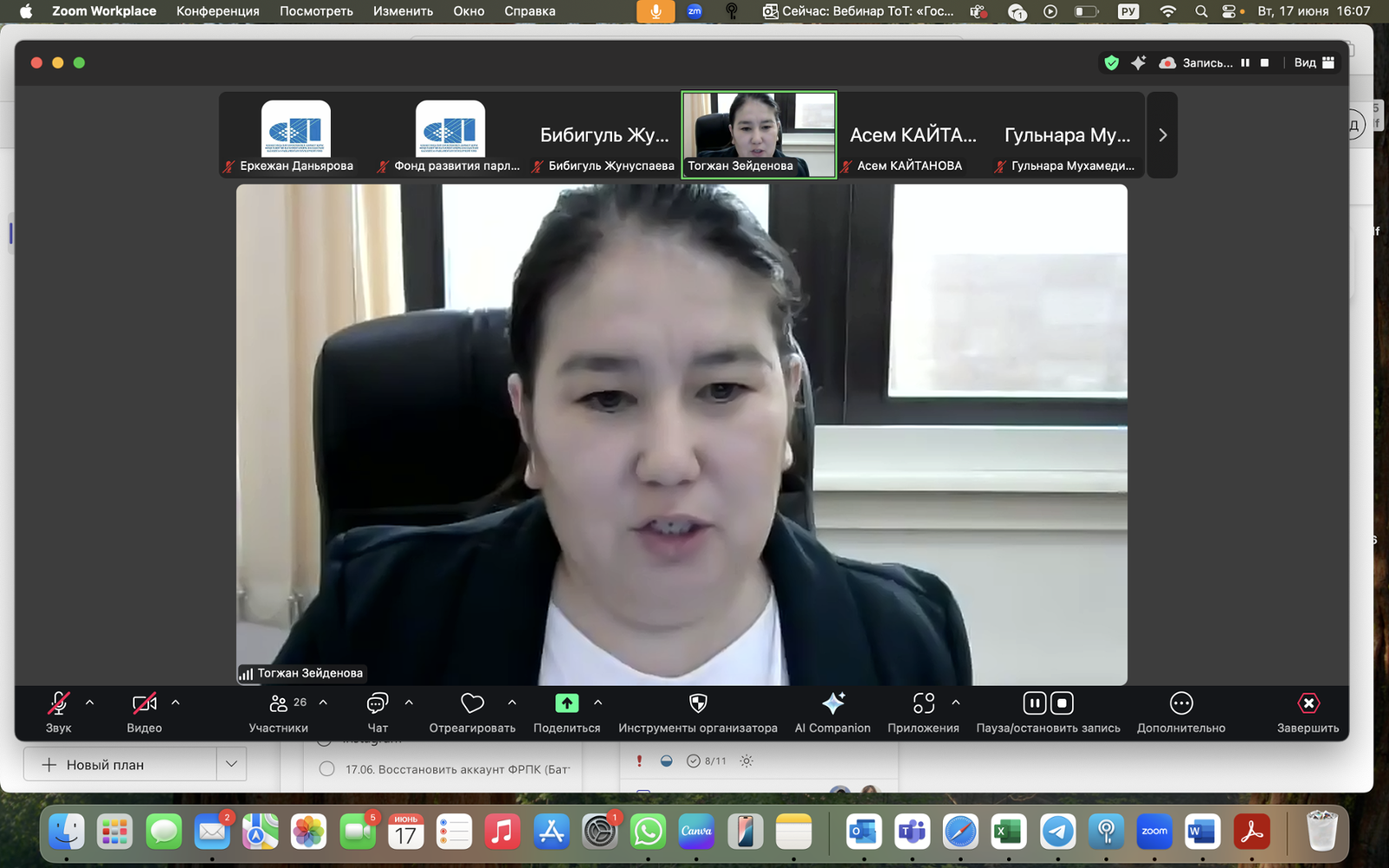Open the More options ellipsis icon
Screen dimensions: 1389x868
[x=1181, y=703]
